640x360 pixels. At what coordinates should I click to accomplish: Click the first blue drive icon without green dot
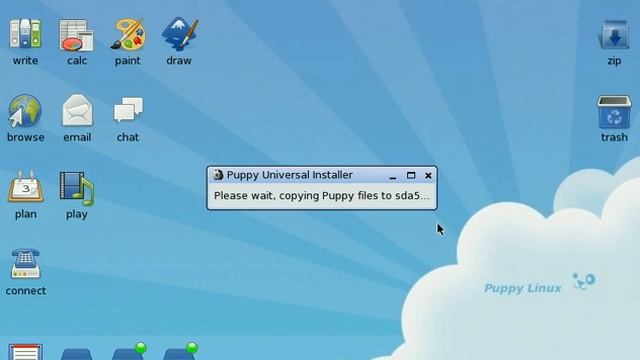click(x=77, y=354)
